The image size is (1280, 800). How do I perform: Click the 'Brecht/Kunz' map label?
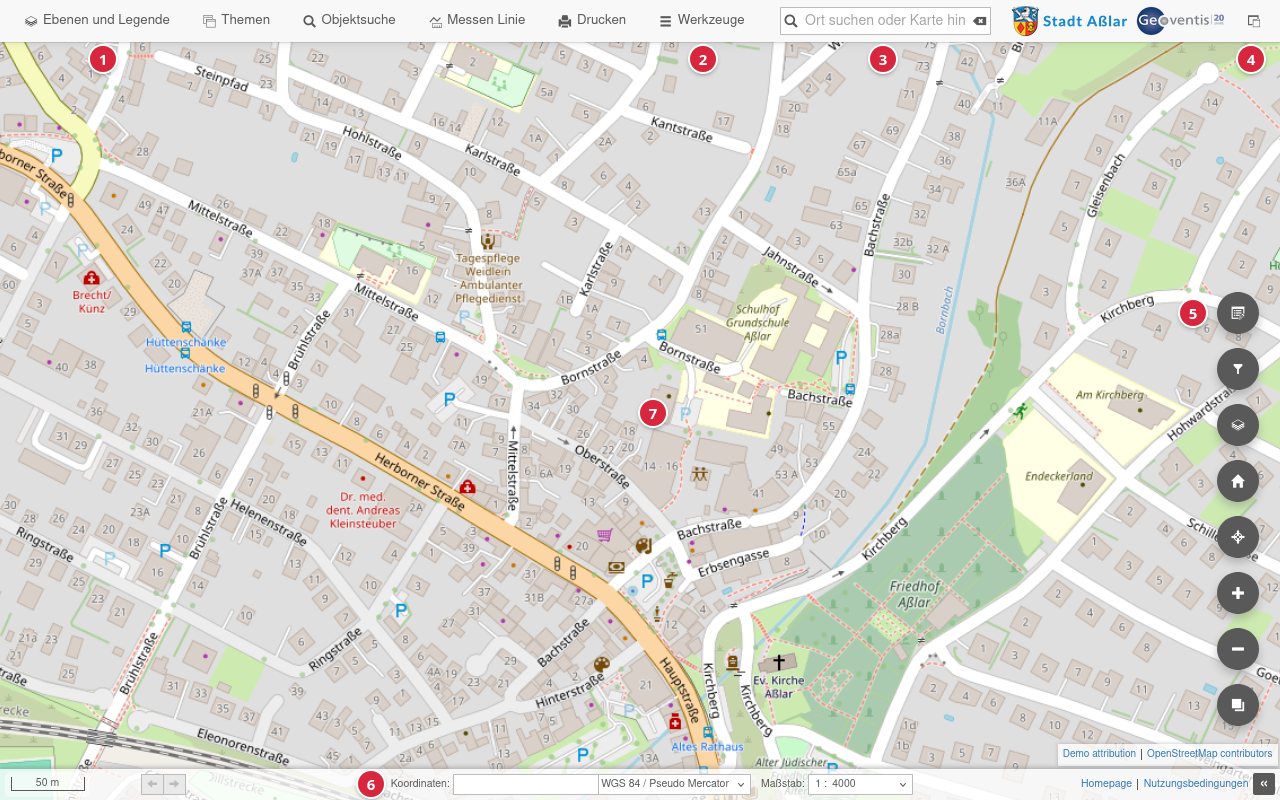(x=92, y=301)
